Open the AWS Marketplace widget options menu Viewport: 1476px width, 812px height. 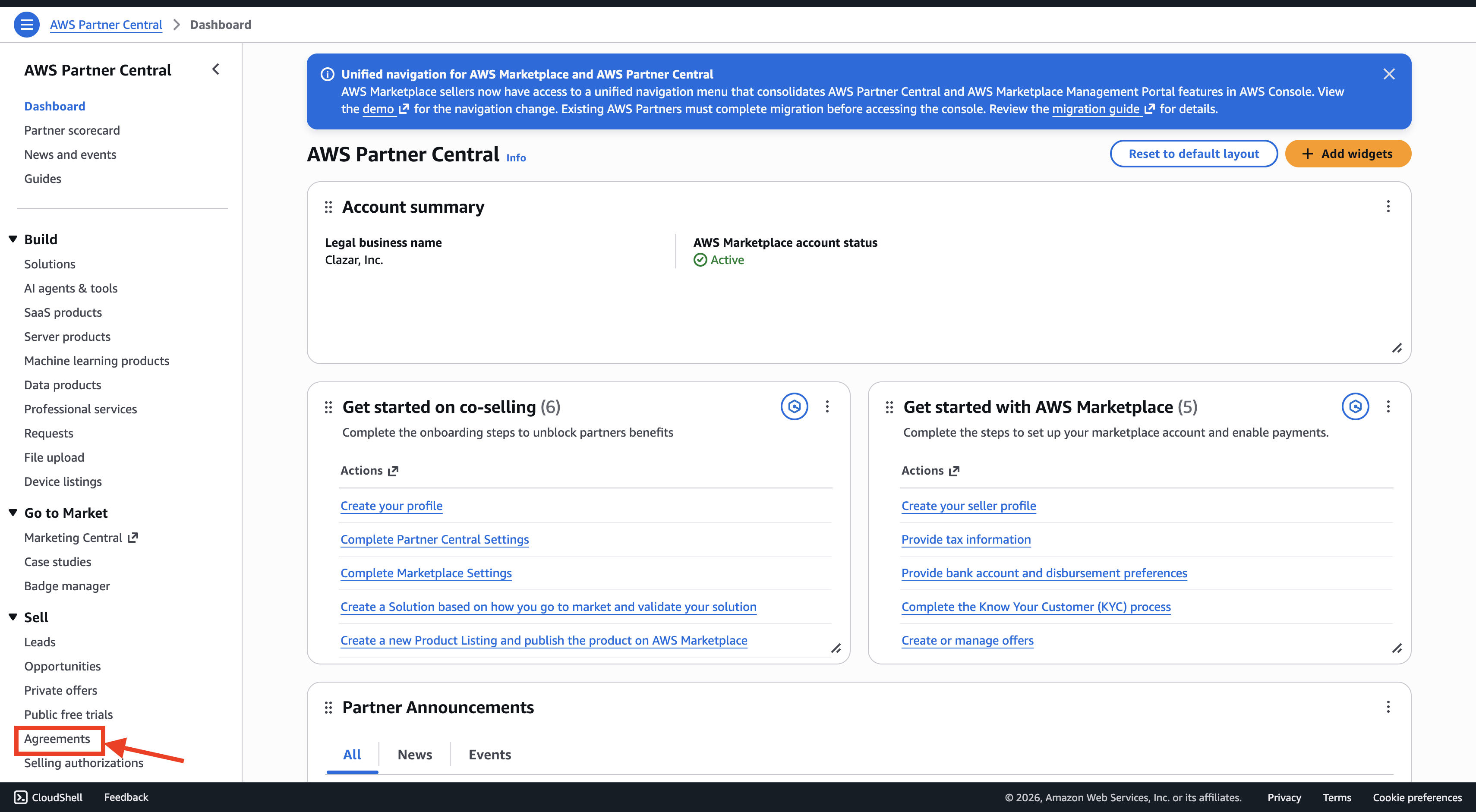point(1388,406)
